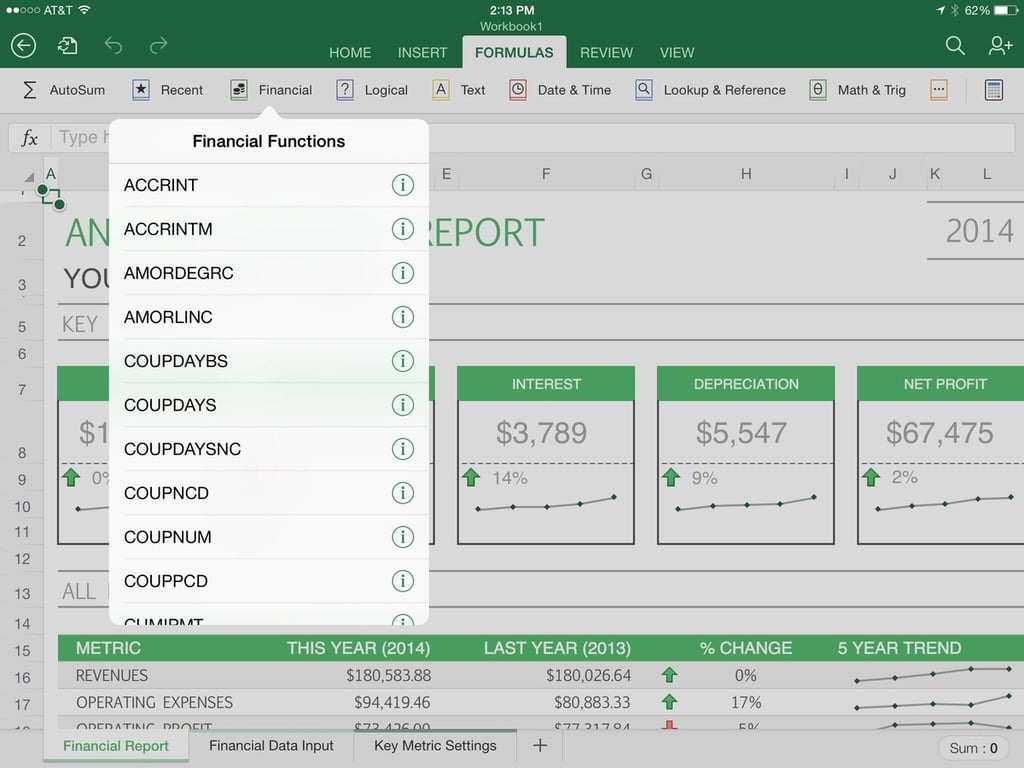Switch to the HOME ribbon tab

click(x=349, y=53)
